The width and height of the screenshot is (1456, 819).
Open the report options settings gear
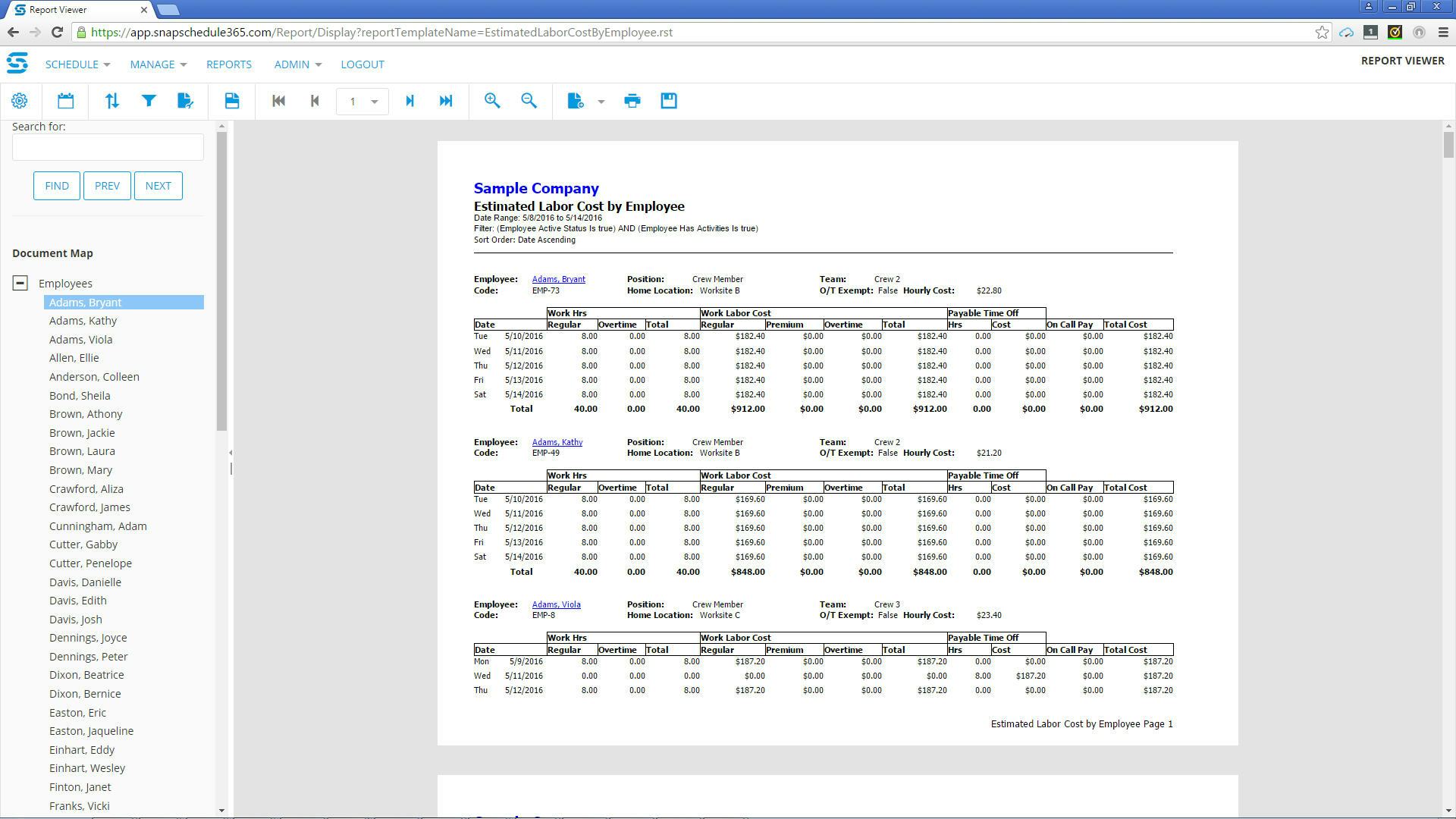[20, 100]
